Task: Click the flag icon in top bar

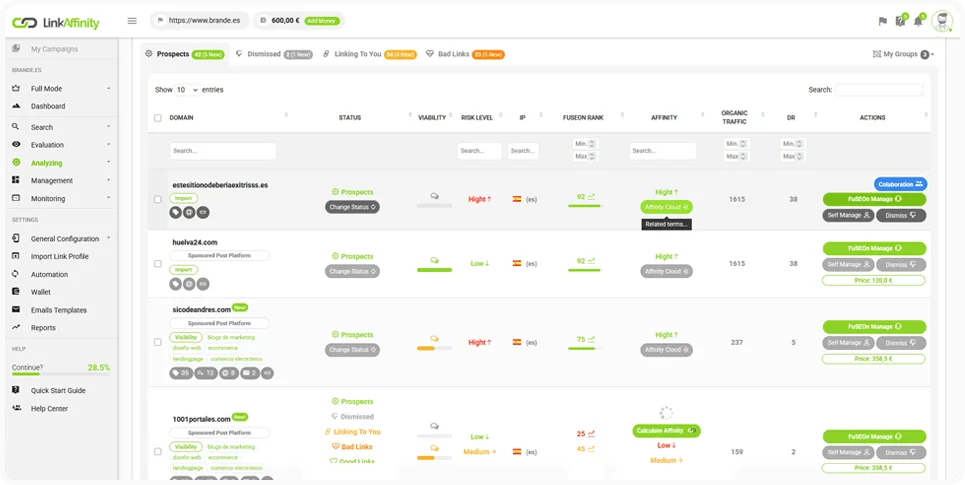Action: pos(882,21)
